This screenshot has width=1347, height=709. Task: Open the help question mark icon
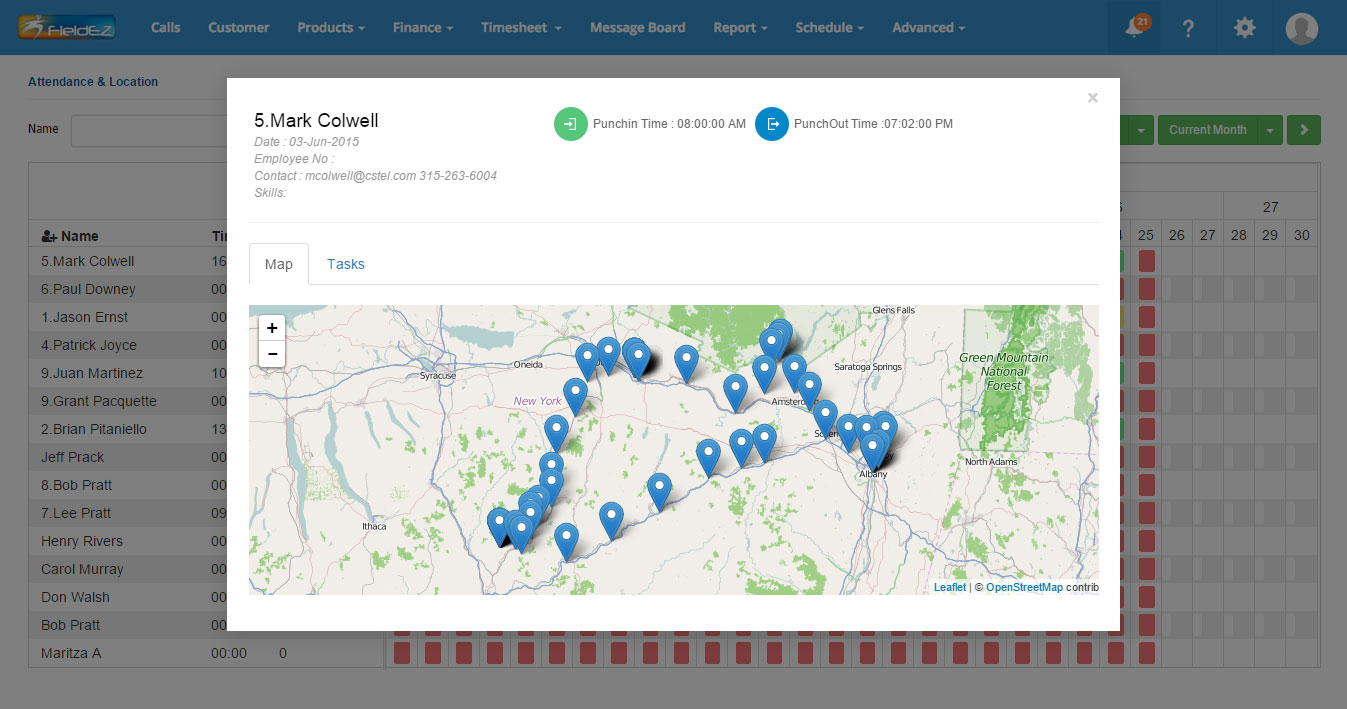(1188, 28)
